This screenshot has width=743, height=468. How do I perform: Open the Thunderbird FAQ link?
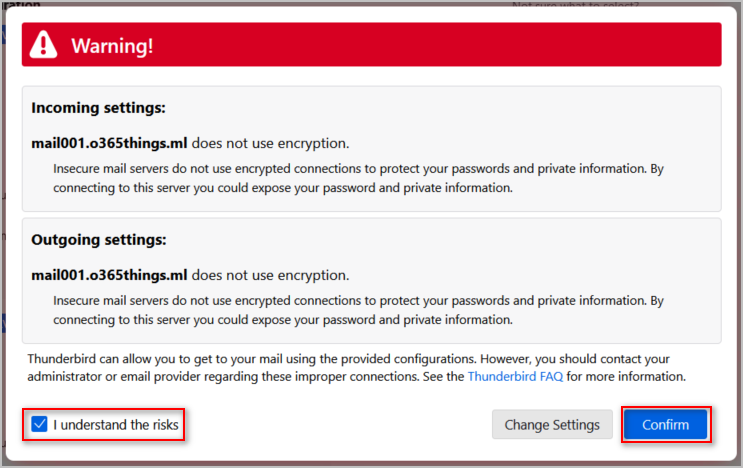click(516, 377)
